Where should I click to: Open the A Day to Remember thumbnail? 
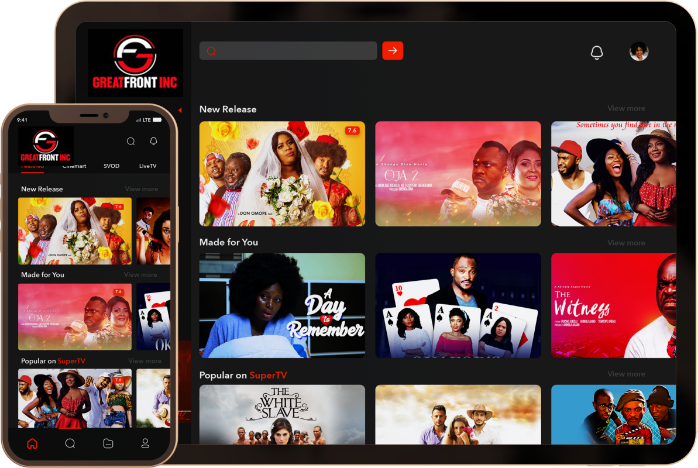(282, 305)
